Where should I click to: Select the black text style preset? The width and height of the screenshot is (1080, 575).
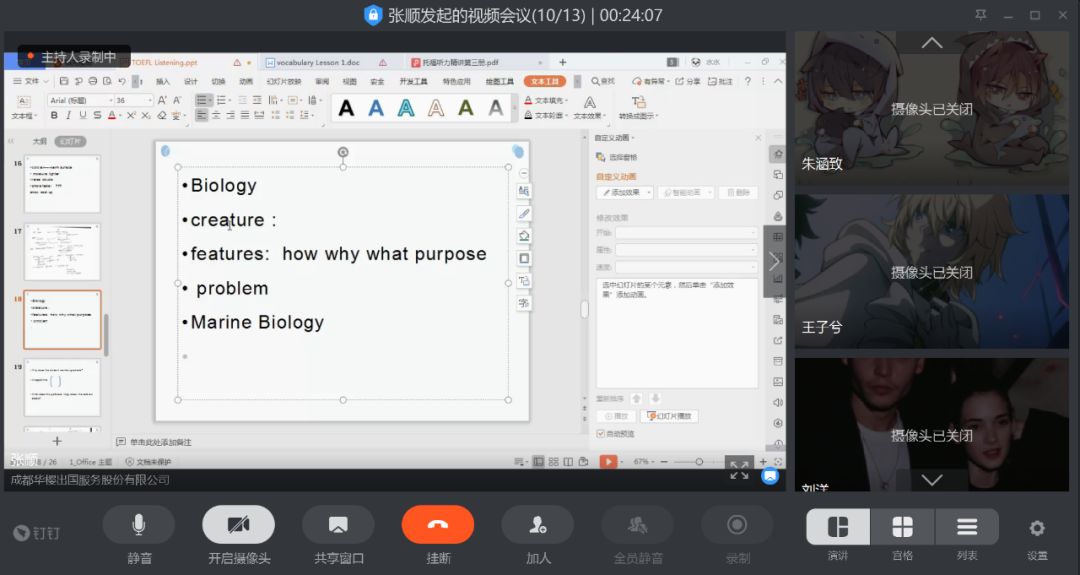pyautogui.click(x=346, y=108)
